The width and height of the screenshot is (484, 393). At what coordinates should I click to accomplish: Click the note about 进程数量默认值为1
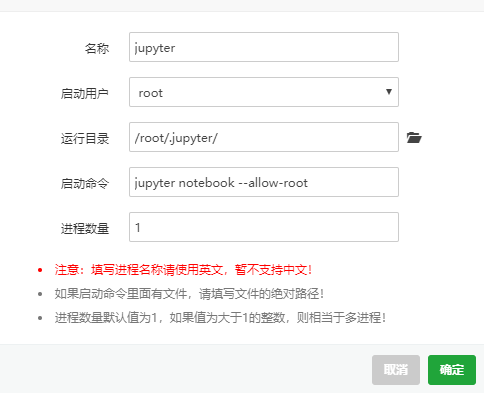(x=220, y=318)
